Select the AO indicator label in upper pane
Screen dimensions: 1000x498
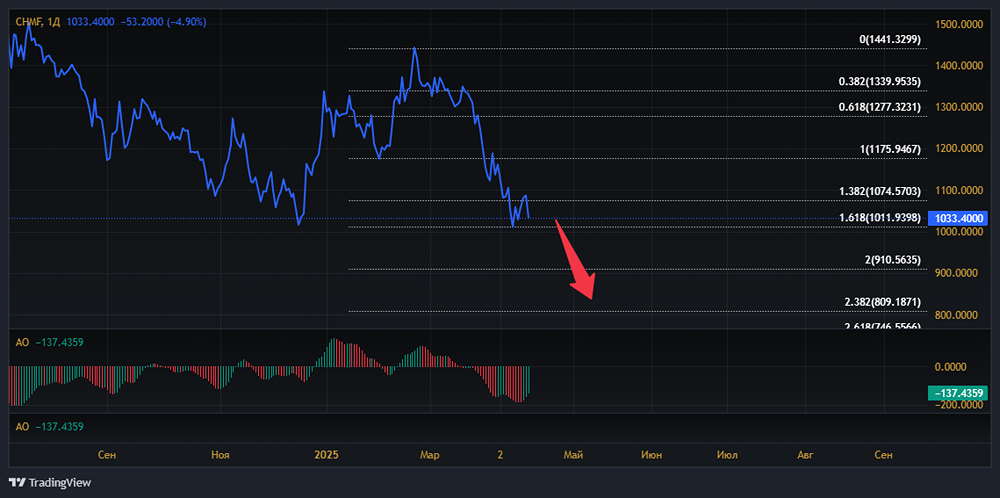(20, 342)
